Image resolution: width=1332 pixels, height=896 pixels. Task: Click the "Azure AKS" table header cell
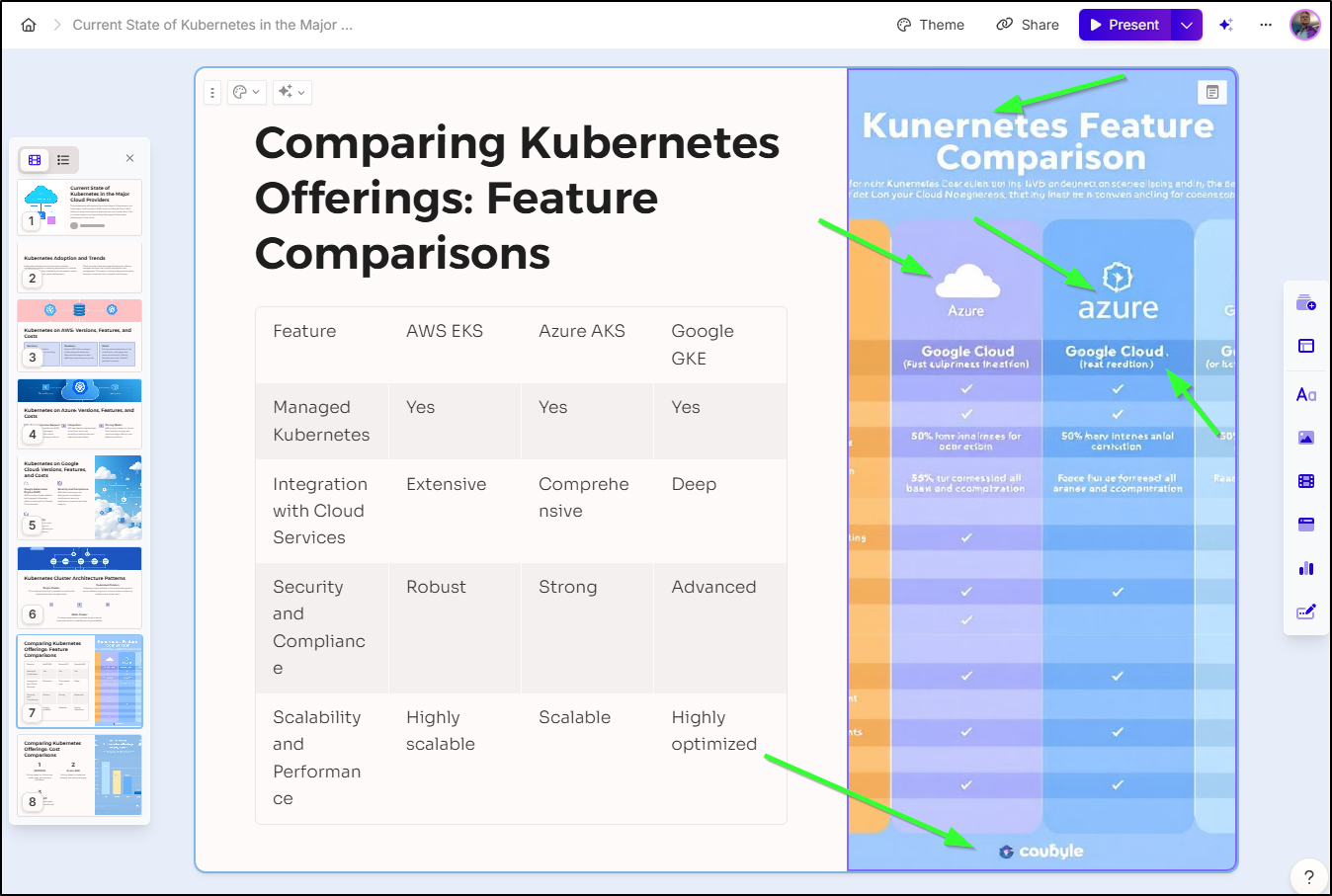point(587,345)
